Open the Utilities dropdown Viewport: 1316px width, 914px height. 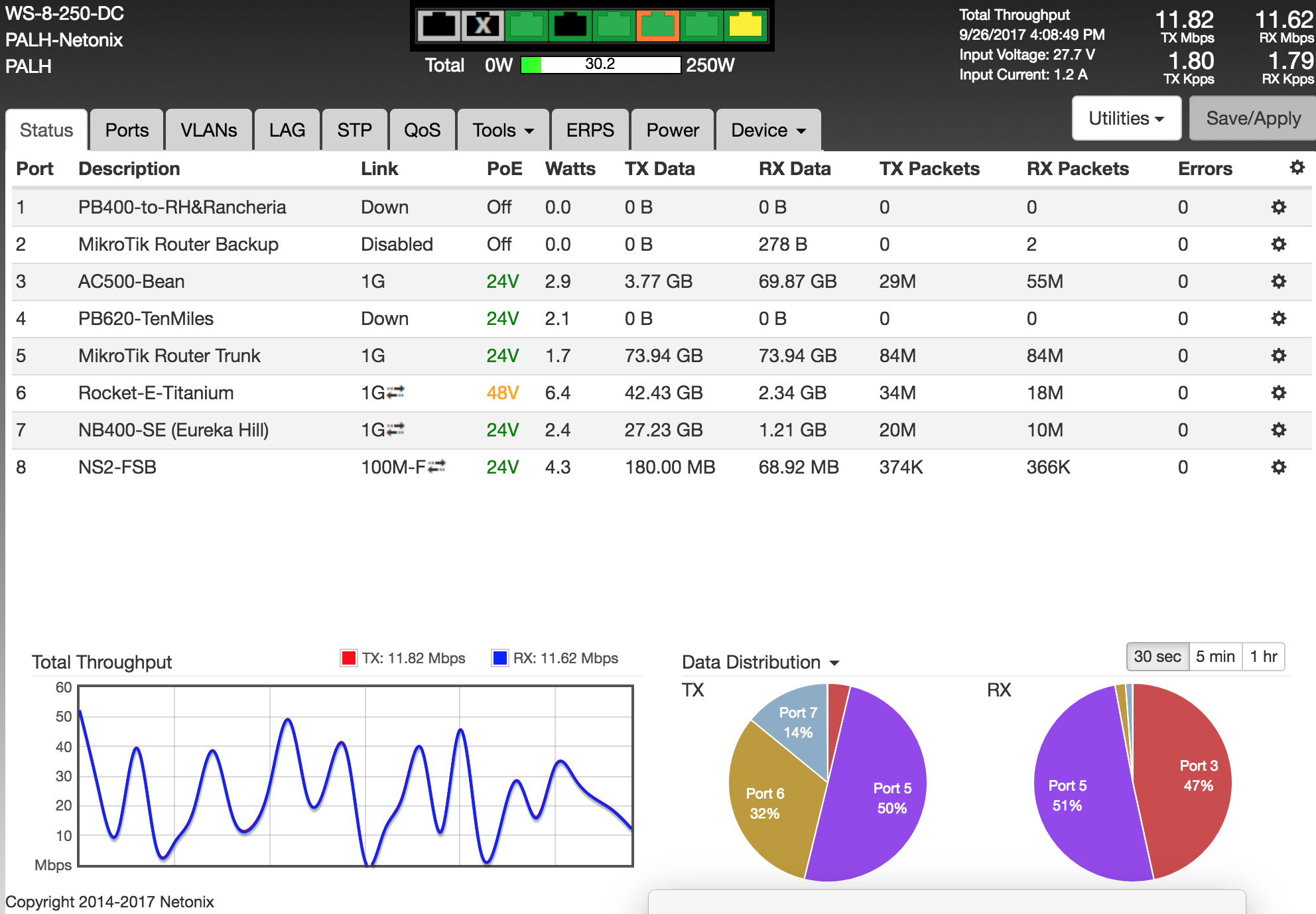(x=1126, y=118)
